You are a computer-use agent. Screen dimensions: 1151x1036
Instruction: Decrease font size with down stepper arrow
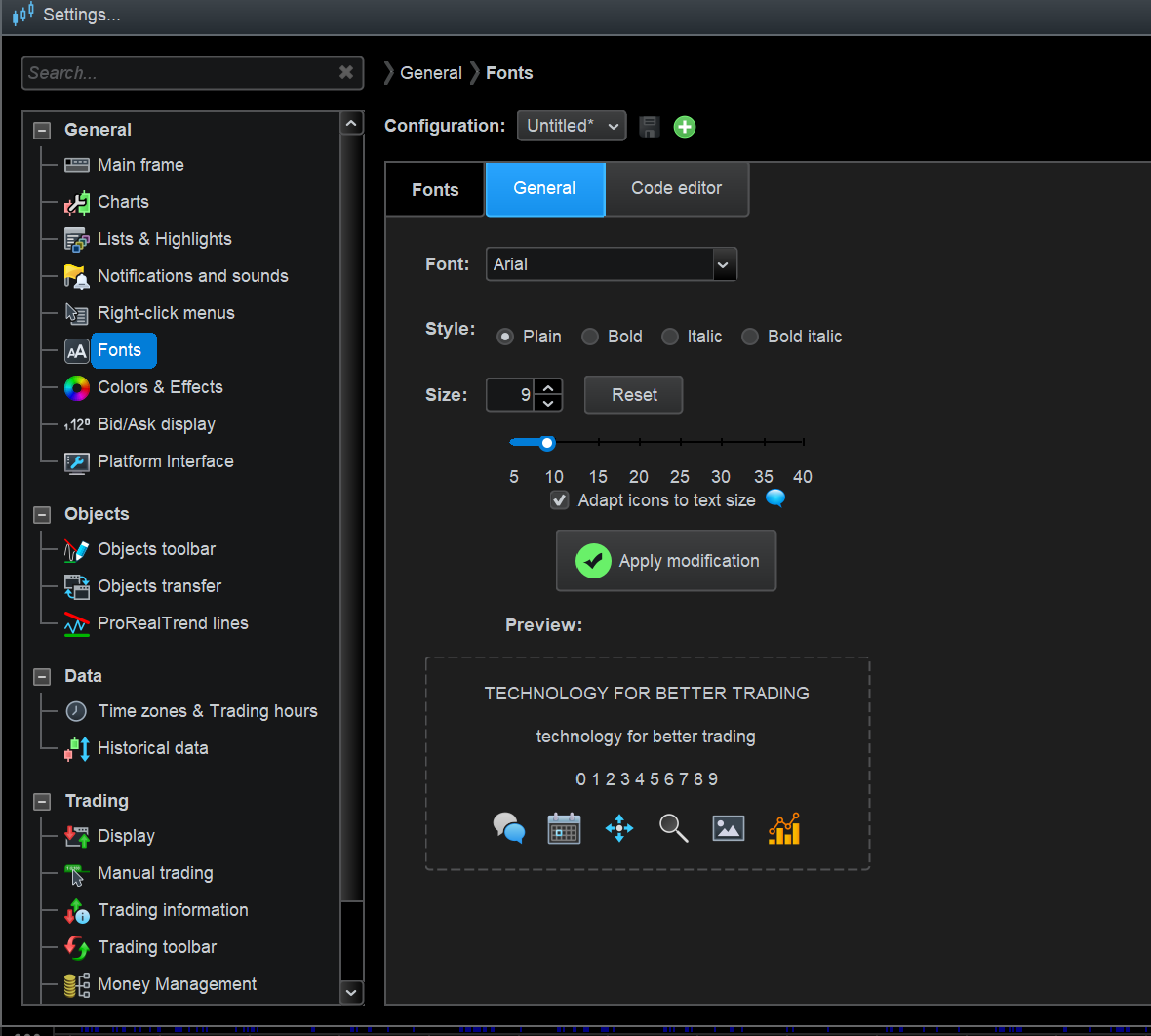coord(548,403)
